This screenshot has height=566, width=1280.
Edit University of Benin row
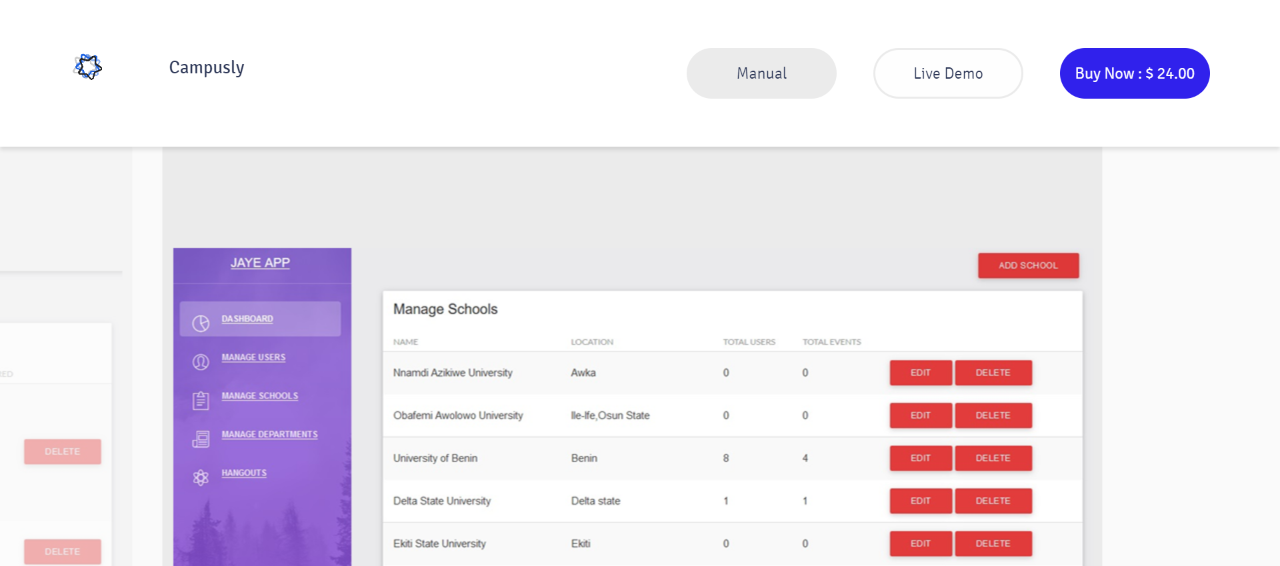pos(920,458)
